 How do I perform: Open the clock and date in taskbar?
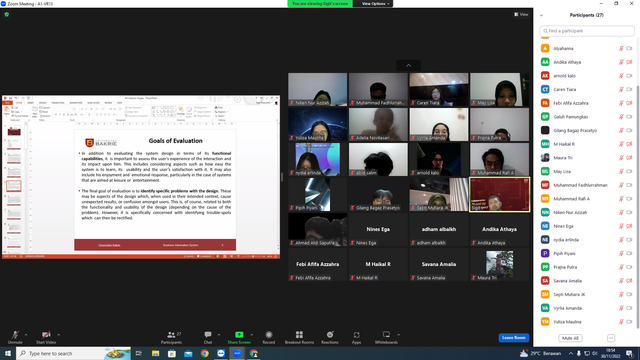[610, 353]
